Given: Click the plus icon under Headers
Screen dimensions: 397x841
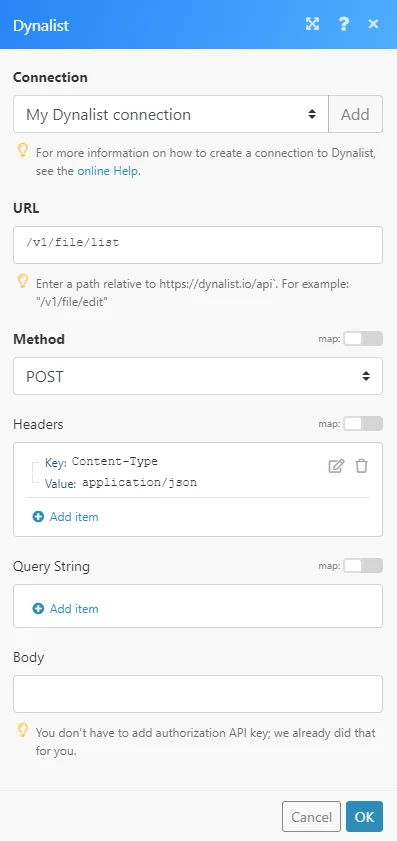Looking at the screenshot, I should click(x=38, y=517).
